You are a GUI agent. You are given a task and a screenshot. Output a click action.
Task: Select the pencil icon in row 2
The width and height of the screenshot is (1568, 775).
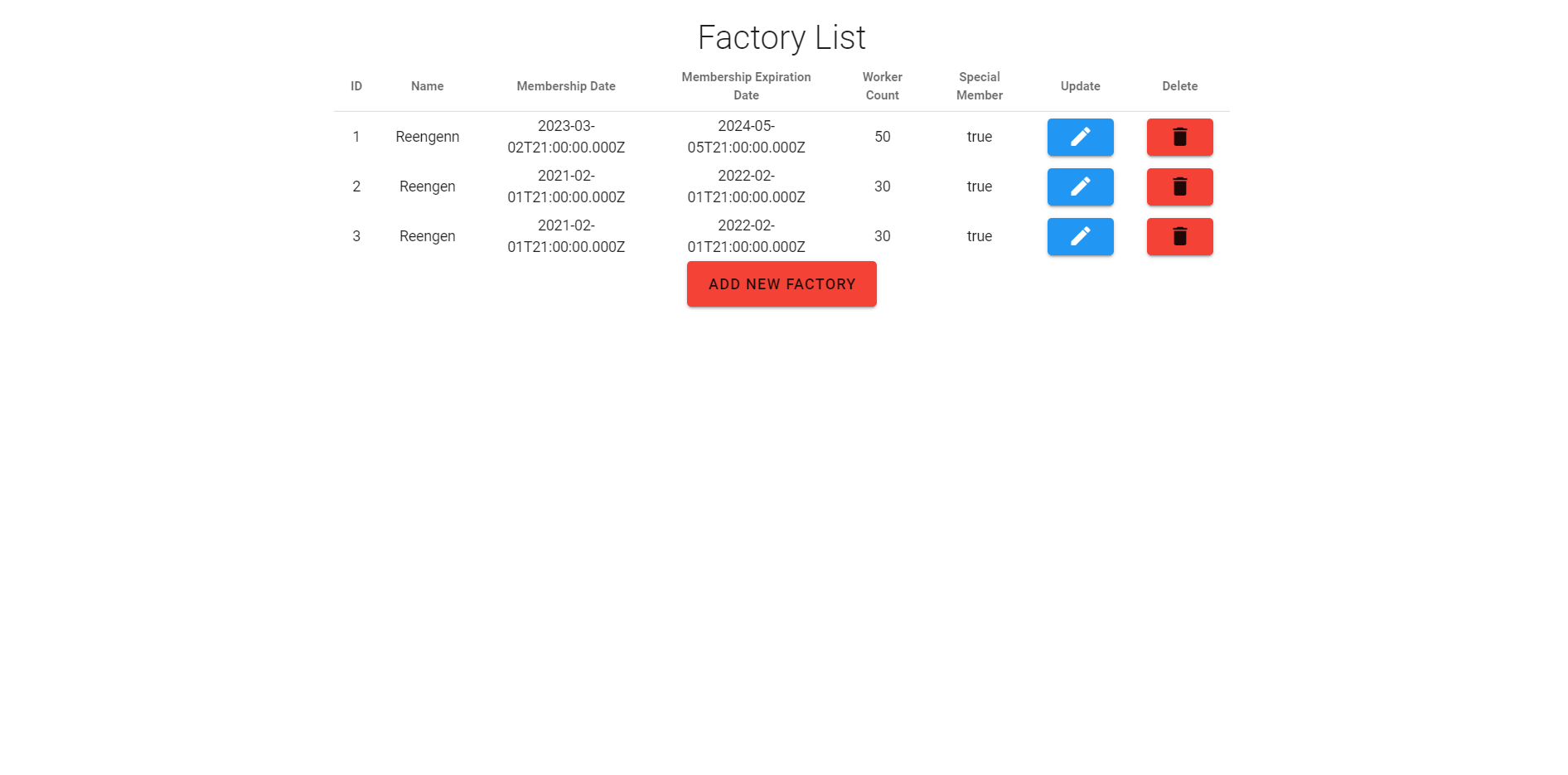(x=1080, y=186)
